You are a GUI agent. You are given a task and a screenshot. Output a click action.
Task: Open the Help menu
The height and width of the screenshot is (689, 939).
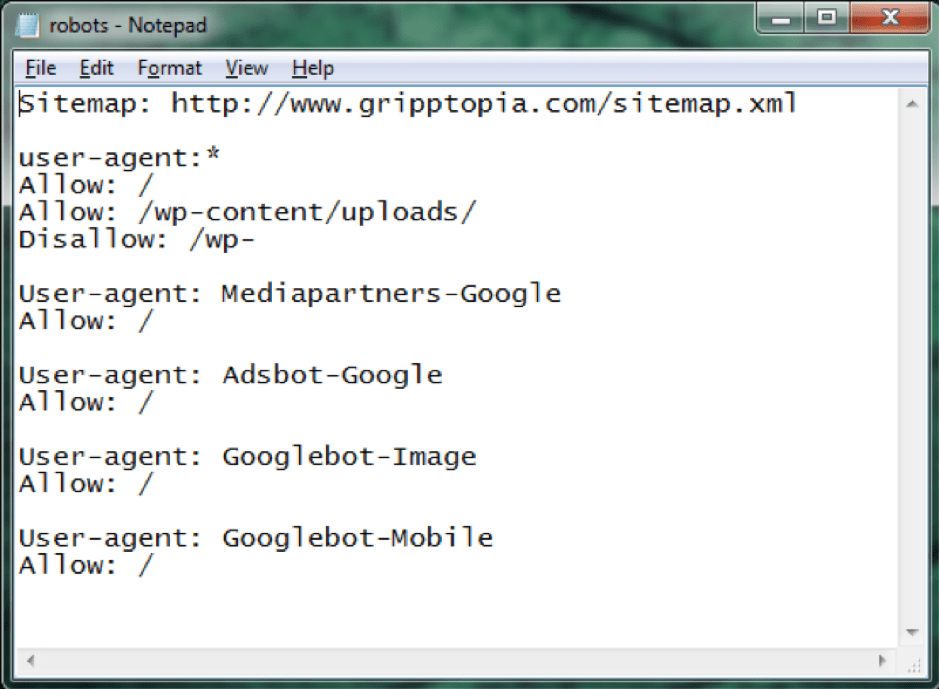click(x=311, y=68)
